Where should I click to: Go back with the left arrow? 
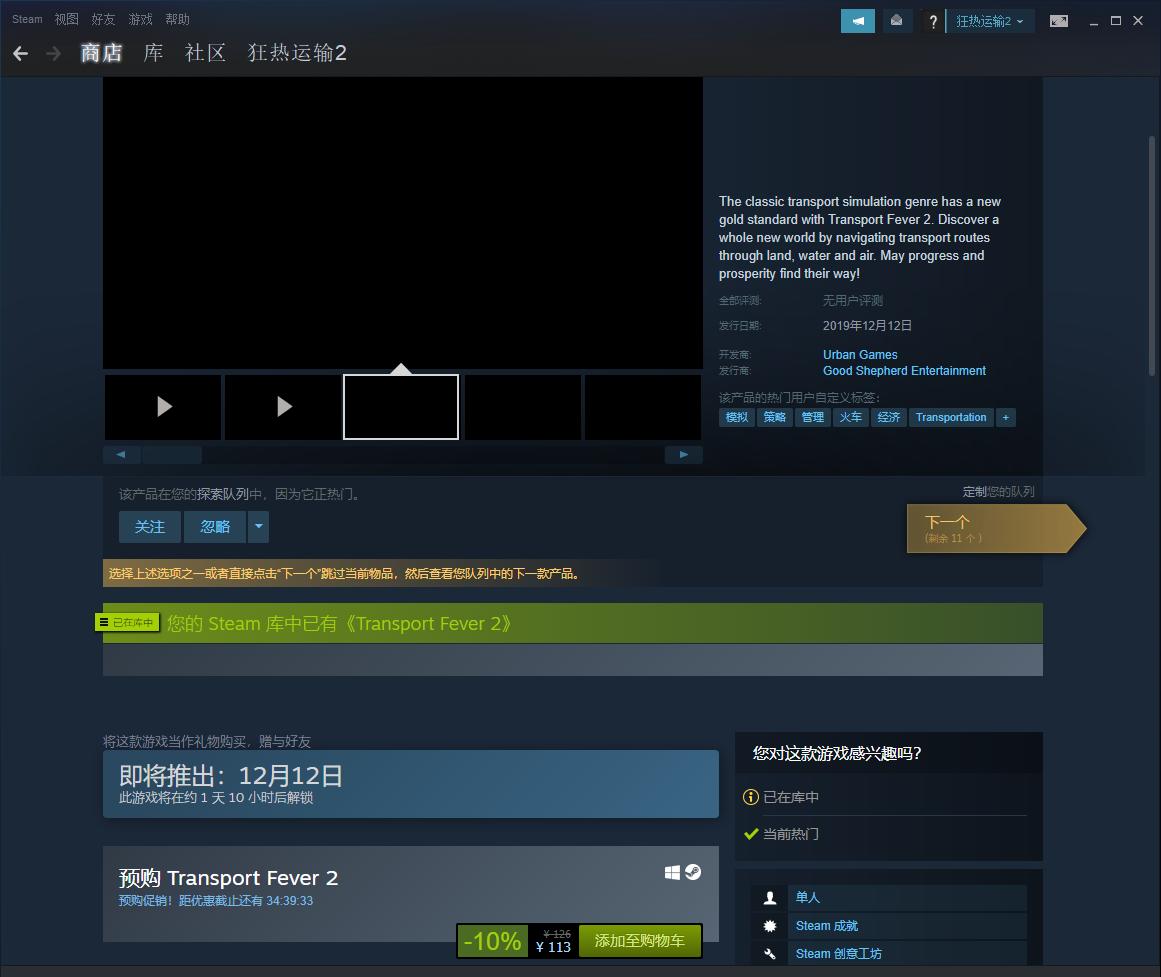21,53
